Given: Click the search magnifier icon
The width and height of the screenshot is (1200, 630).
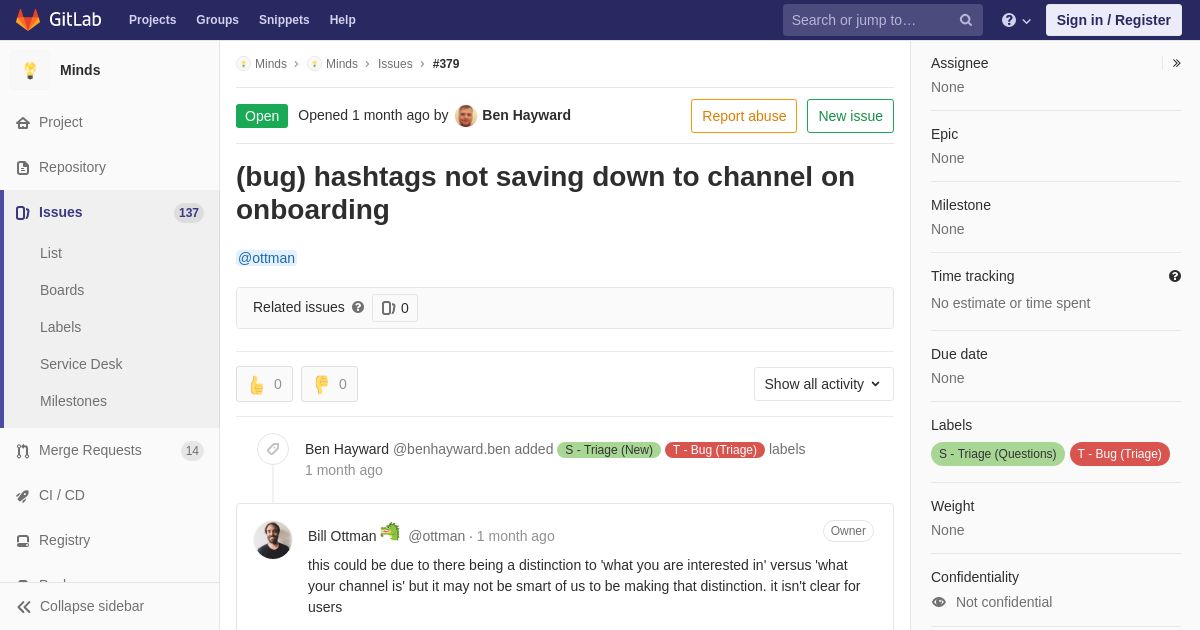Looking at the screenshot, I should [x=965, y=20].
